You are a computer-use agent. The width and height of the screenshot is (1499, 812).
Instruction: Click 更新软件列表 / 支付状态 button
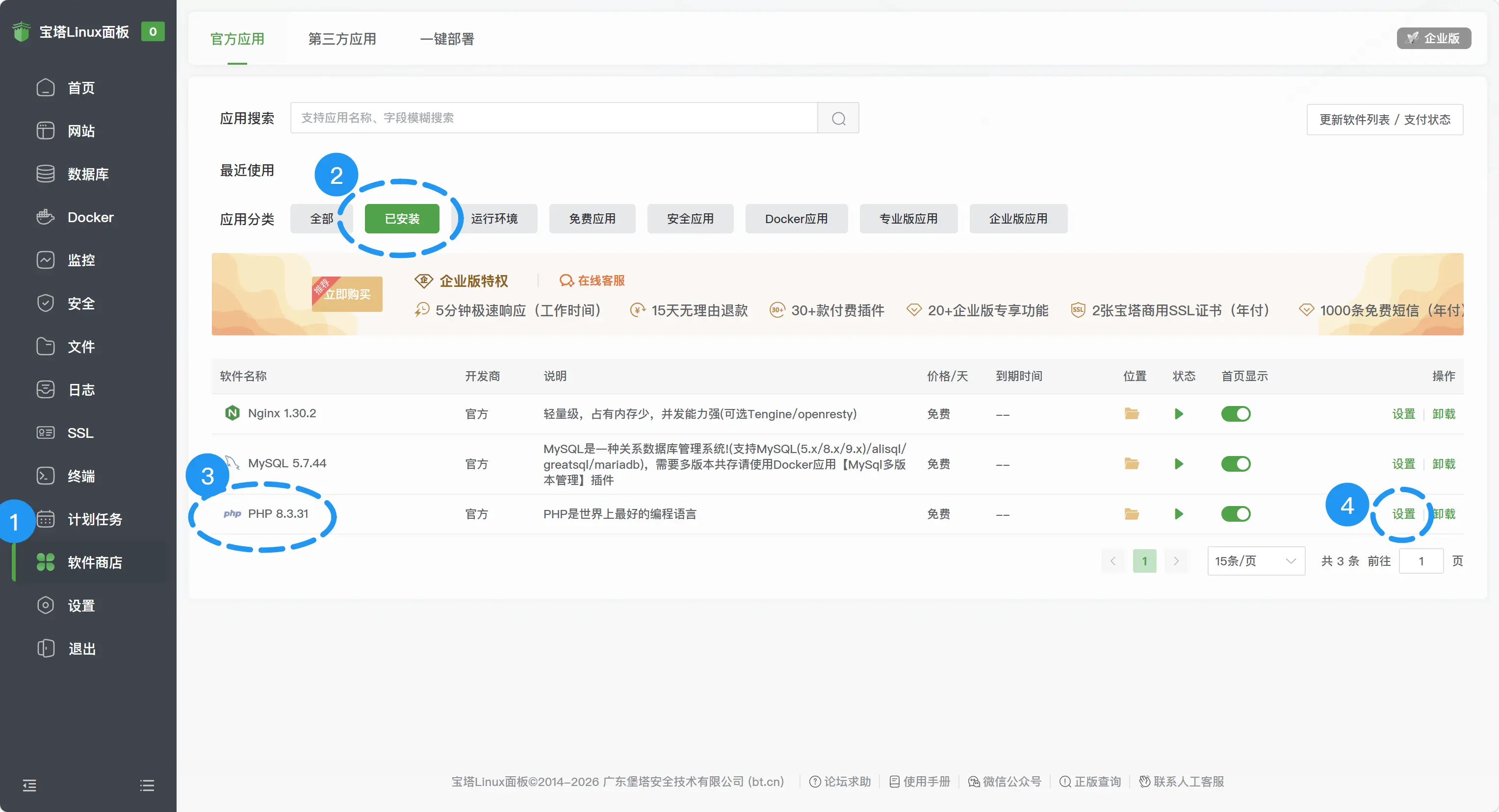pos(1385,120)
